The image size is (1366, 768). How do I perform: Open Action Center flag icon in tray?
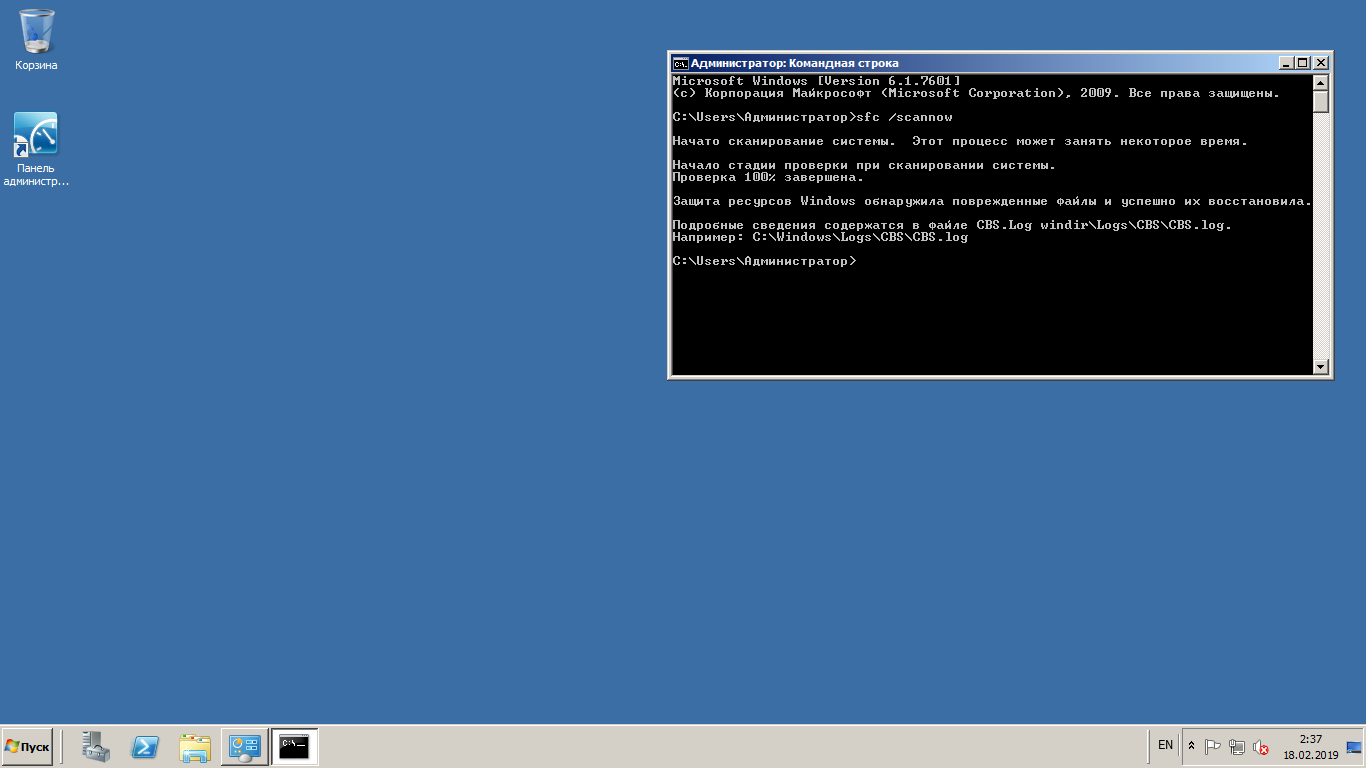(x=1213, y=747)
